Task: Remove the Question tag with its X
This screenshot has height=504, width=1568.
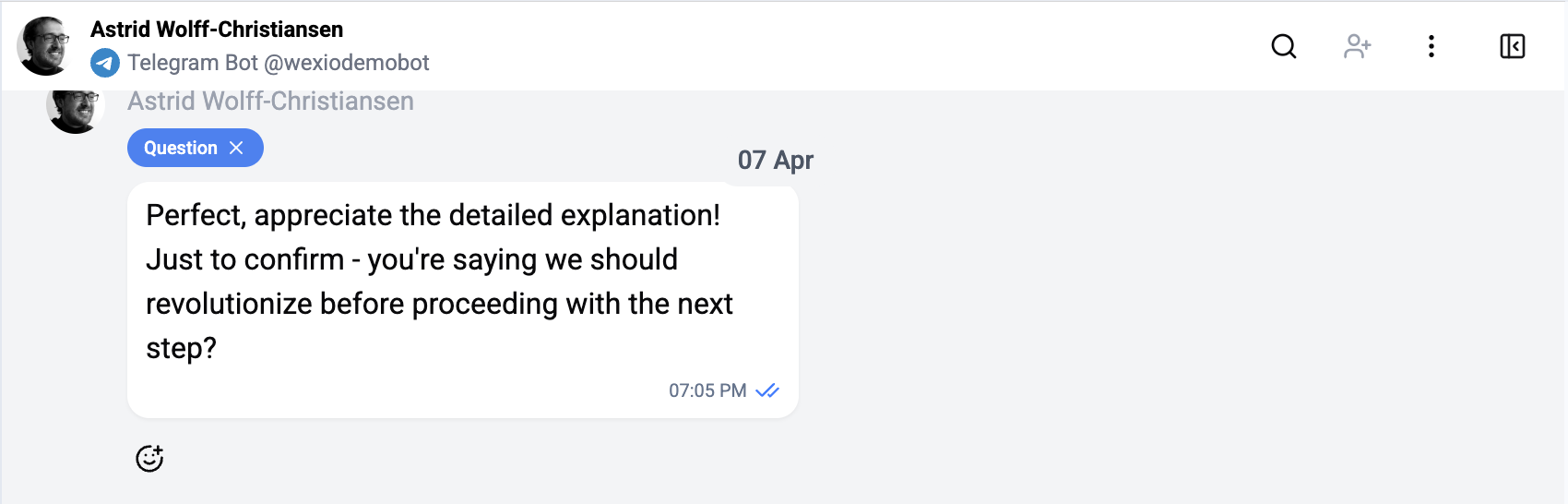Action: tap(237, 148)
